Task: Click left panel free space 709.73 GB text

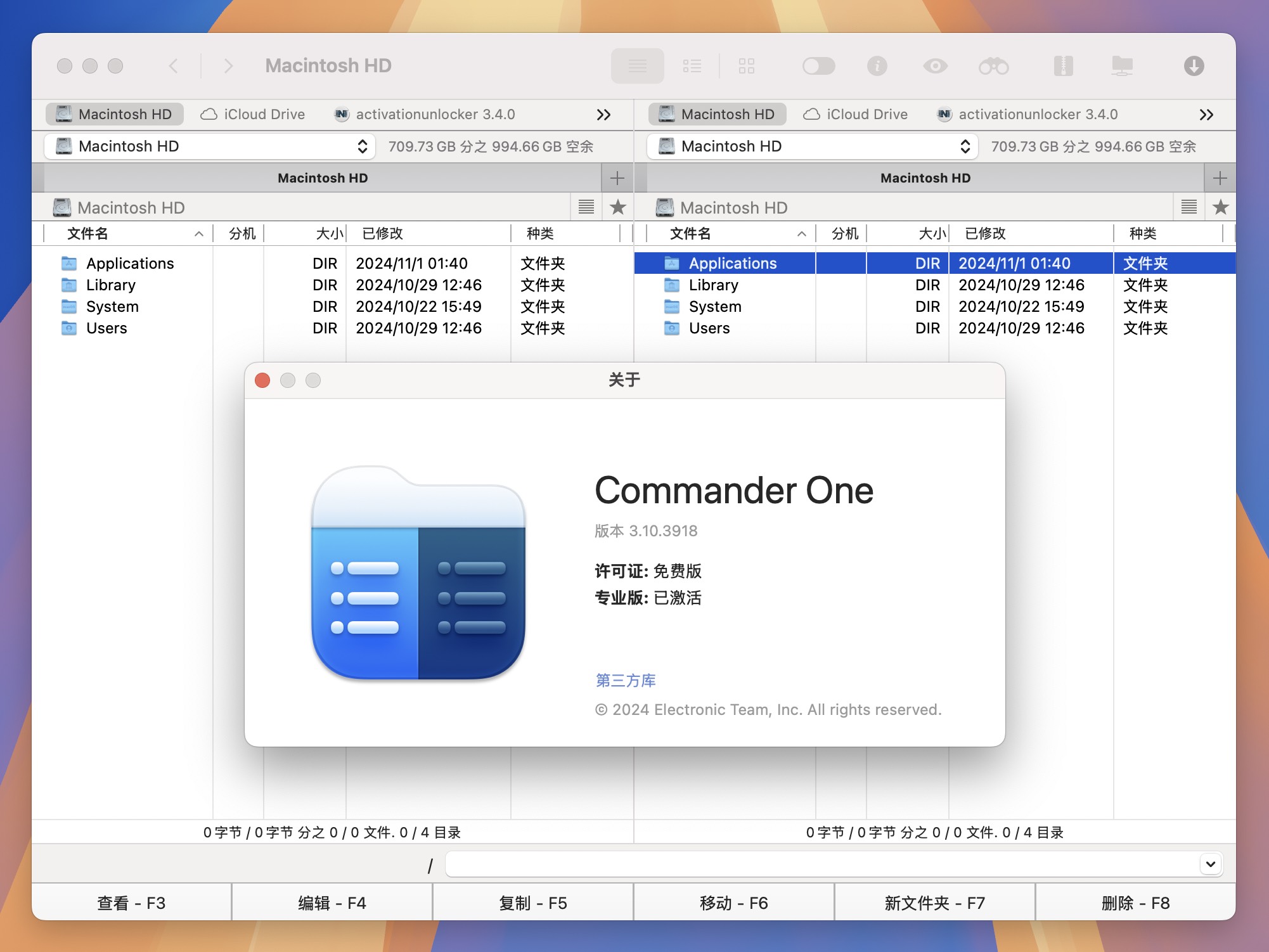Action: pos(491,146)
